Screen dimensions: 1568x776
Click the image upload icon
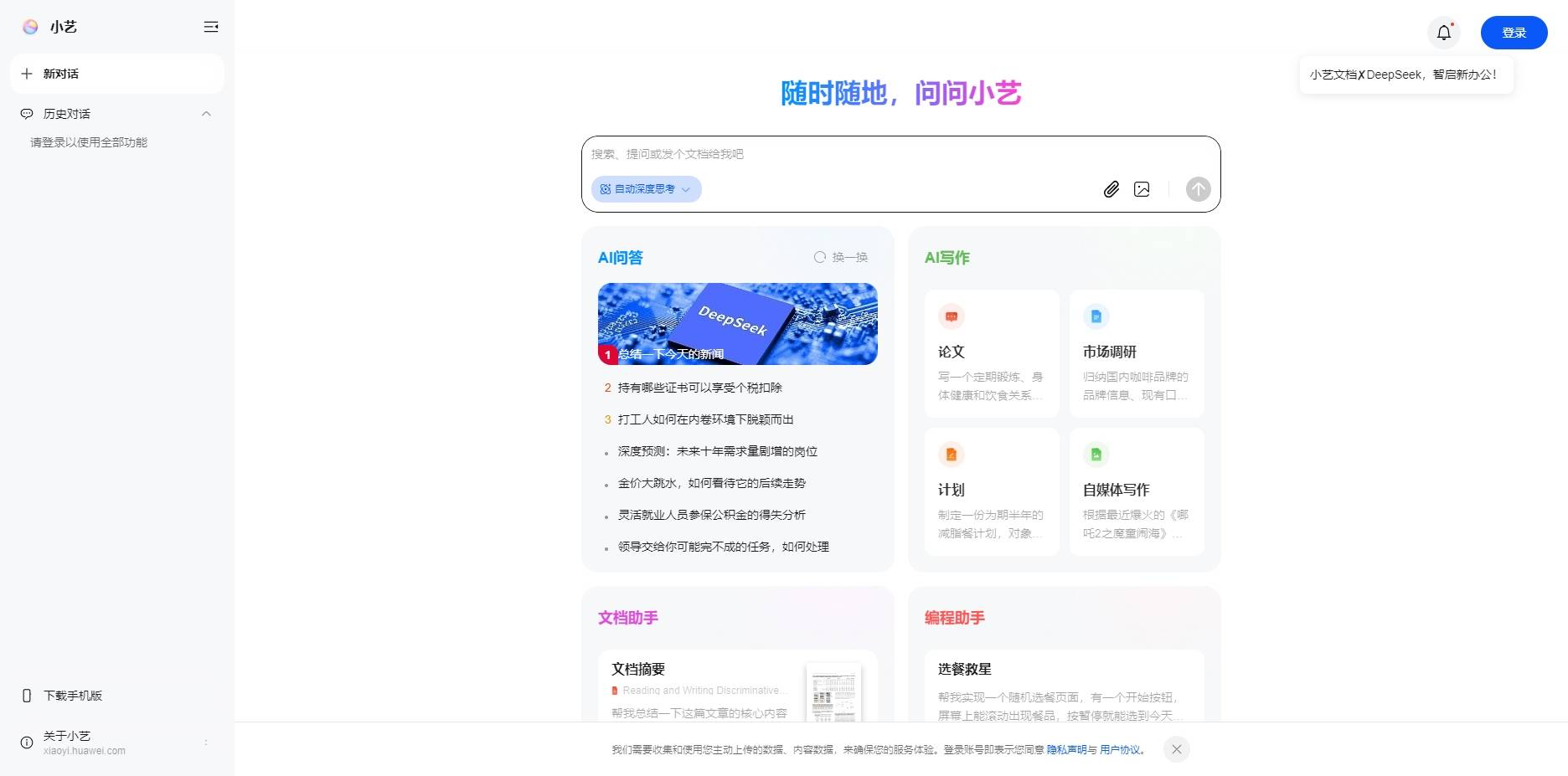[1142, 189]
